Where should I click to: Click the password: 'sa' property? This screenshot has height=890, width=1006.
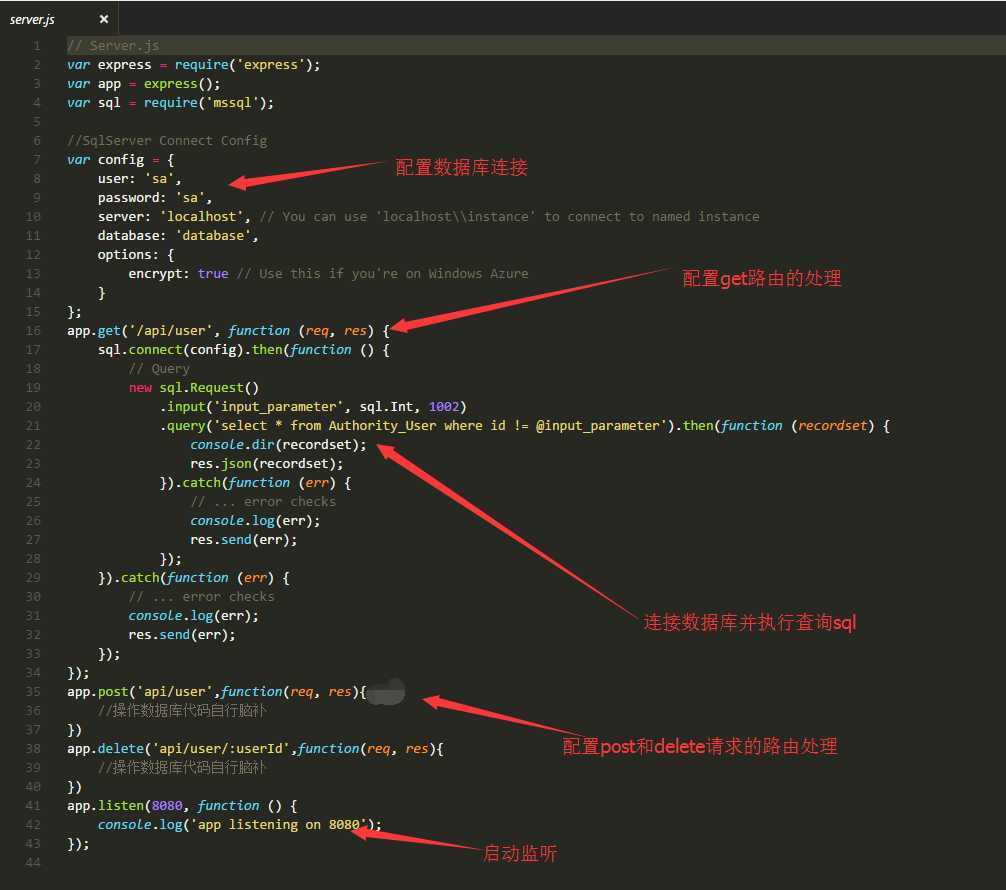coord(155,198)
